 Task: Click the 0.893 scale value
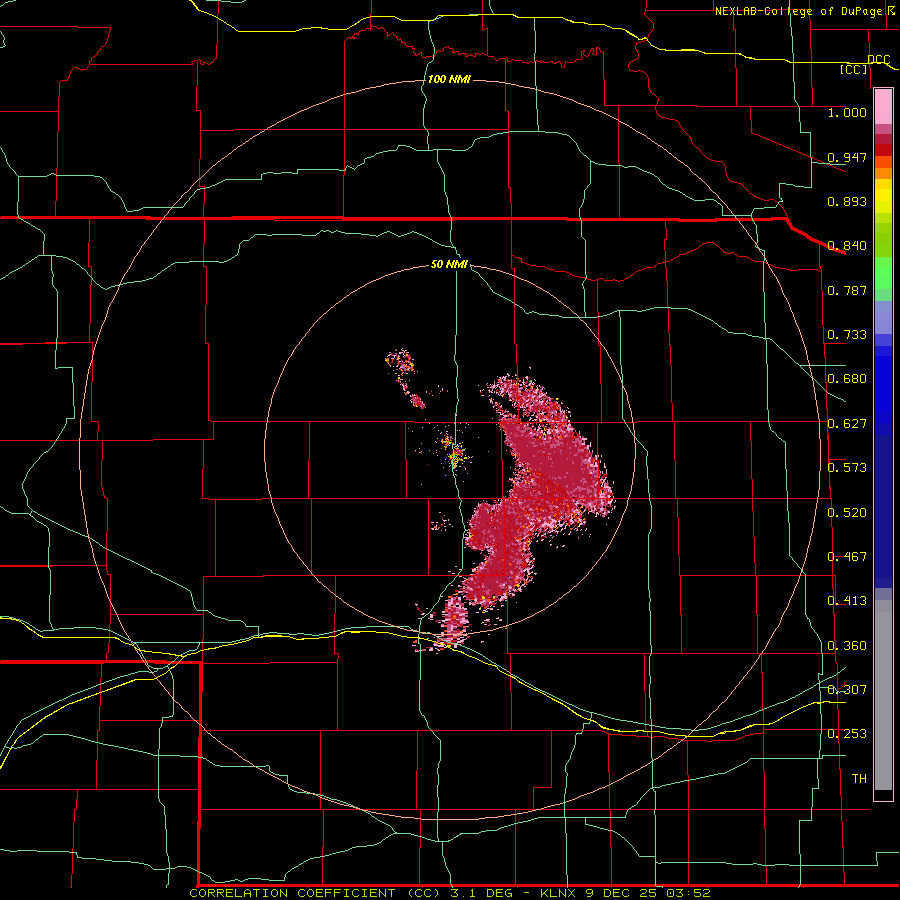847,201
